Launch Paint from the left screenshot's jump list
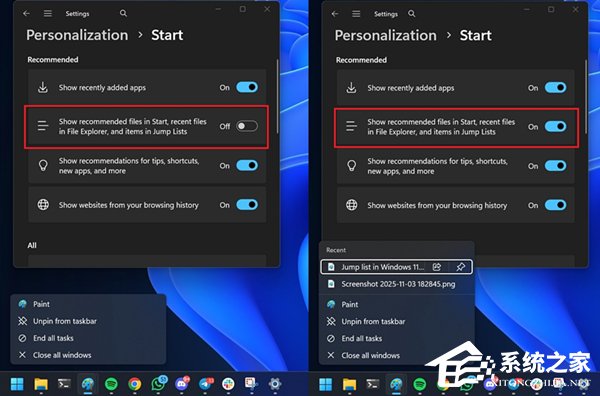The image size is (600, 396). 88,304
